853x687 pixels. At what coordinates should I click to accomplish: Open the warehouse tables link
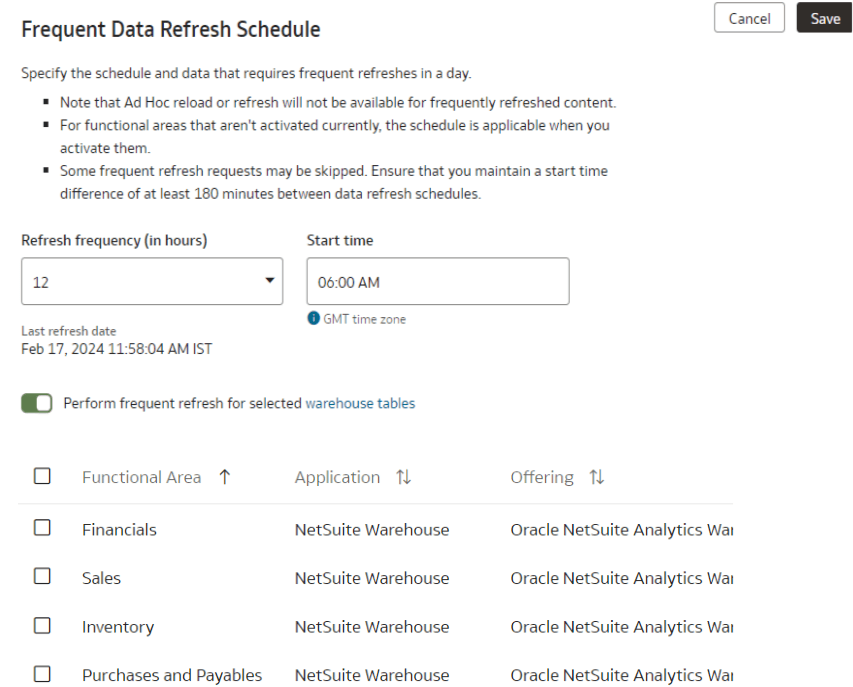click(x=360, y=403)
